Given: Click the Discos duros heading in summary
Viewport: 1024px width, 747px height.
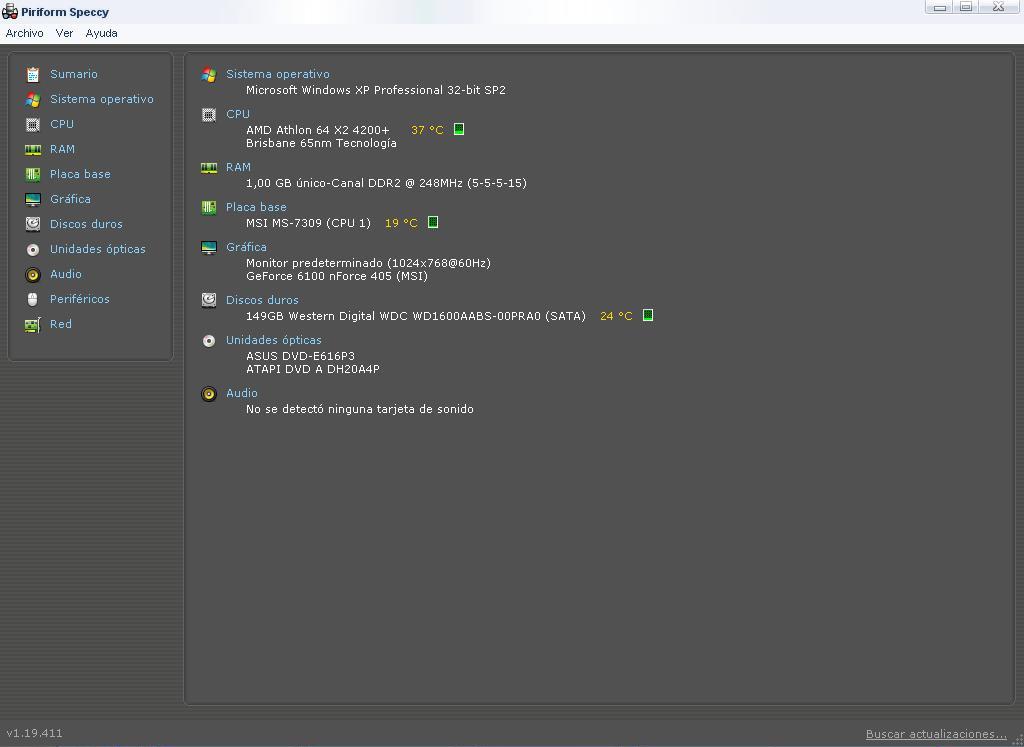Looking at the screenshot, I should click(x=261, y=300).
